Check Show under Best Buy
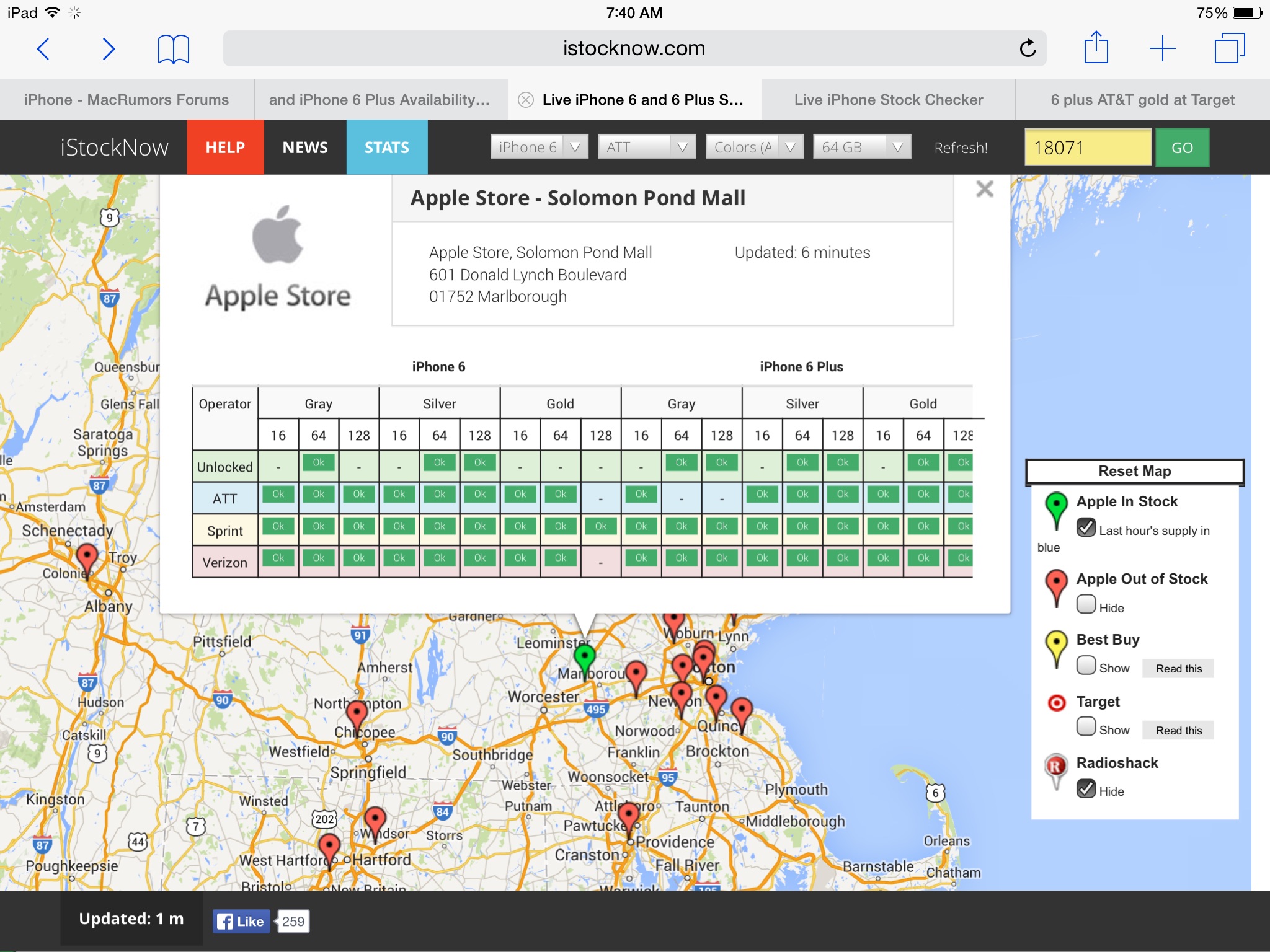 click(x=1086, y=664)
